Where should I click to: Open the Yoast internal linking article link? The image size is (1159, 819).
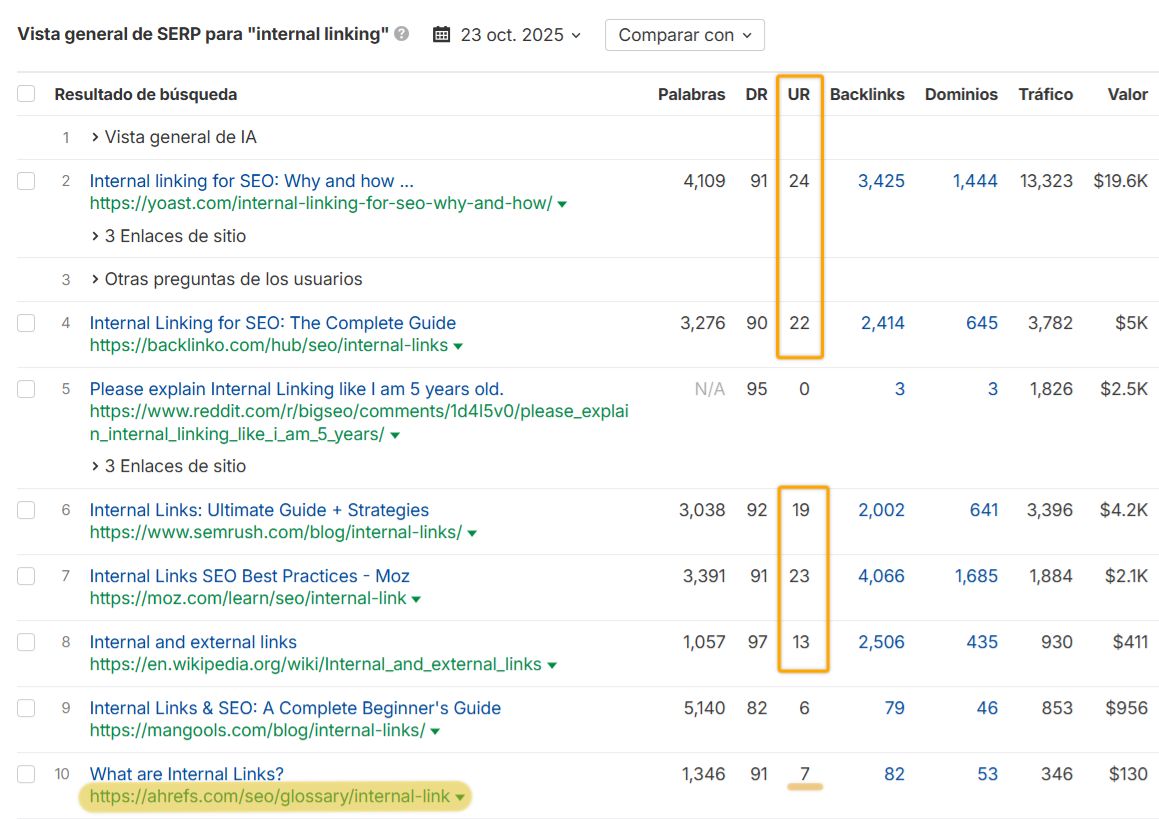click(x=250, y=181)
